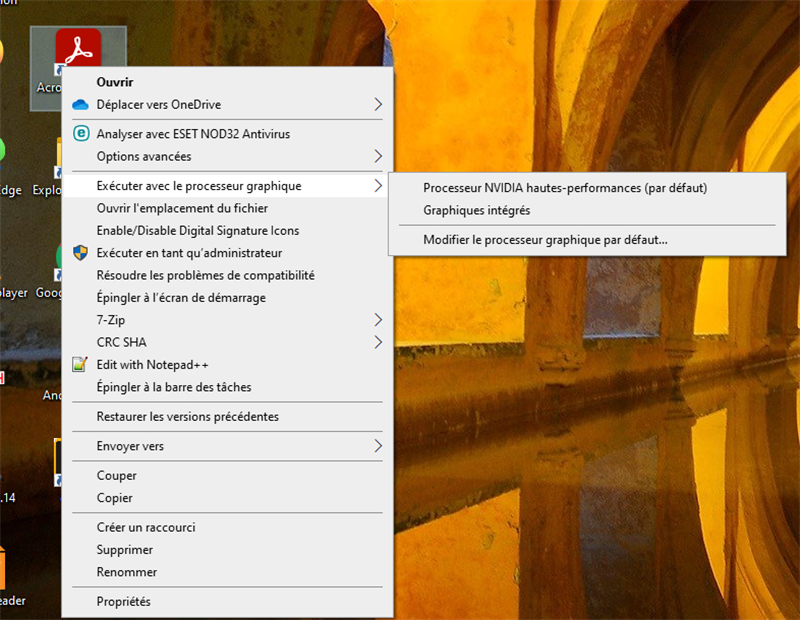Screen dimensions: 800x620
Task: Expand Options avancées submenu arrow
Action: point(377,156)
